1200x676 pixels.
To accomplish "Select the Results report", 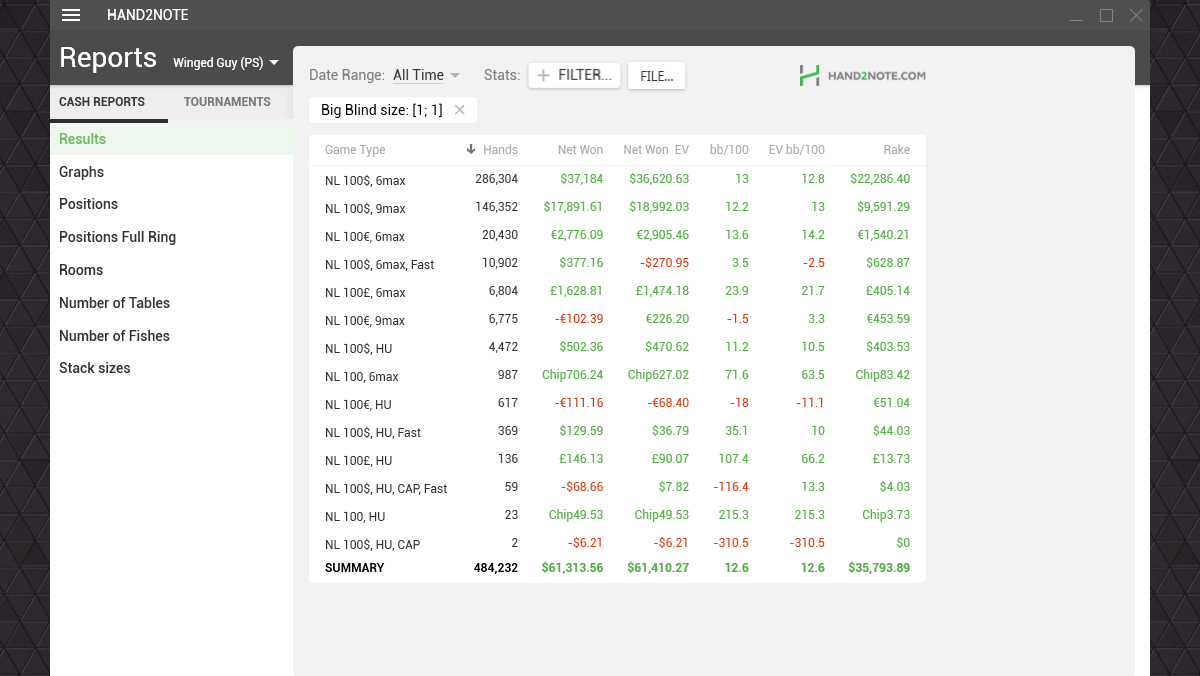I will 171,139.
